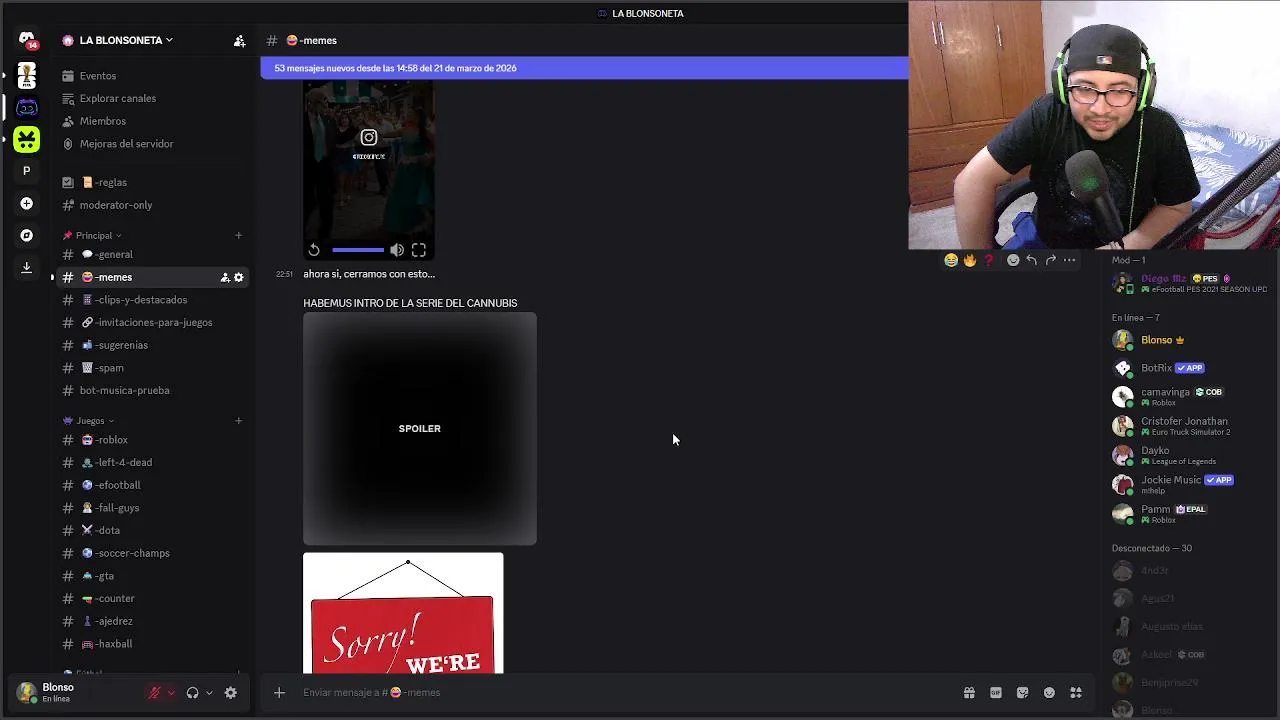Open the P server icon
The height and width of the screenshot is (720, 1280).
[27, 171]
